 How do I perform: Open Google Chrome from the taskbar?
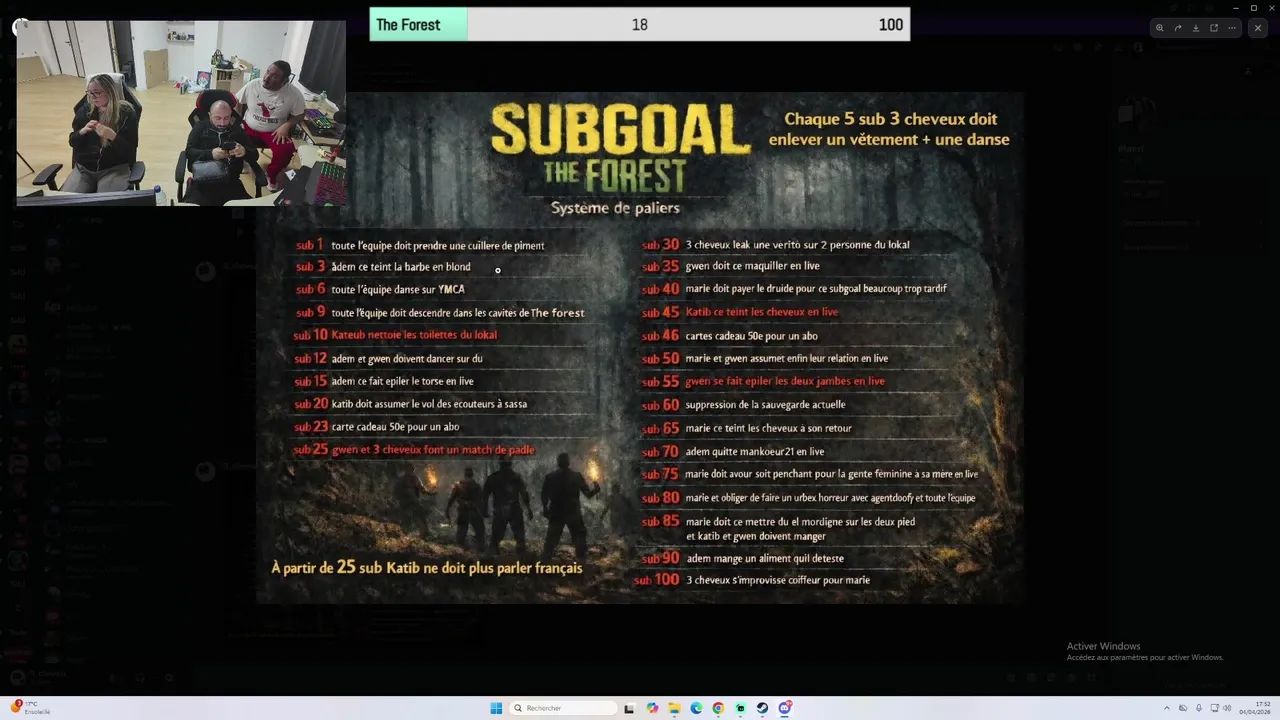click(x=718, y=708)
